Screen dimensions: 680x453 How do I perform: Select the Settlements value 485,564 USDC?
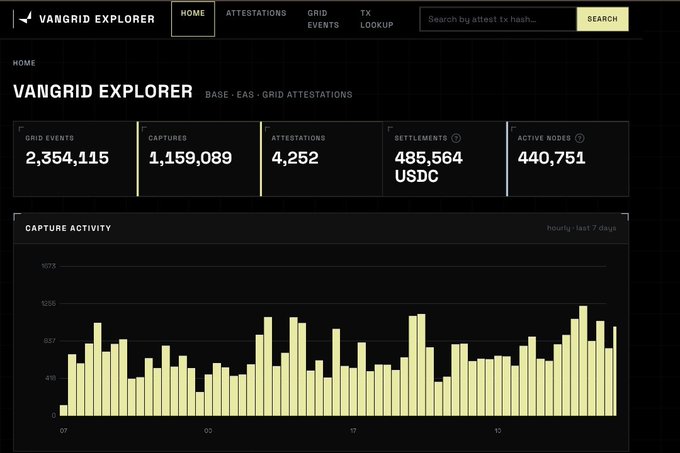pyautogui.click(x=428, y=167)
